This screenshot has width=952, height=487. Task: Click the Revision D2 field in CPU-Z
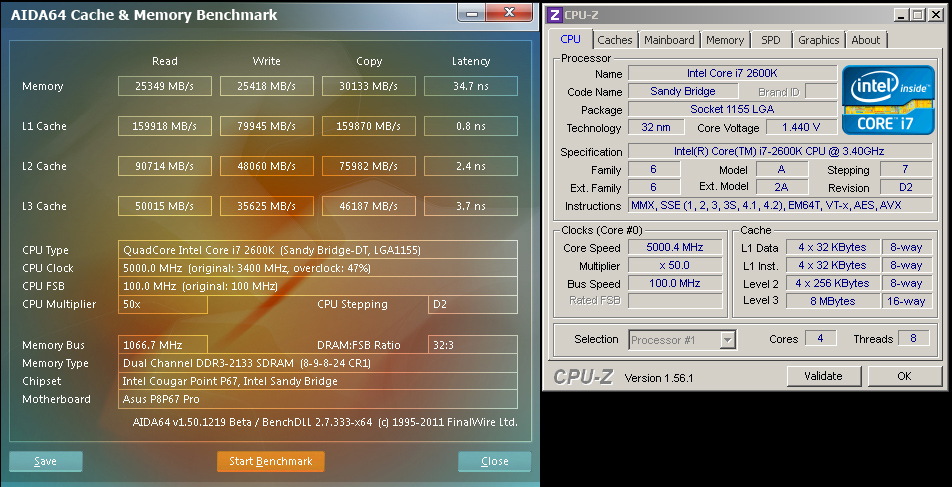click(x=906, y=187)
